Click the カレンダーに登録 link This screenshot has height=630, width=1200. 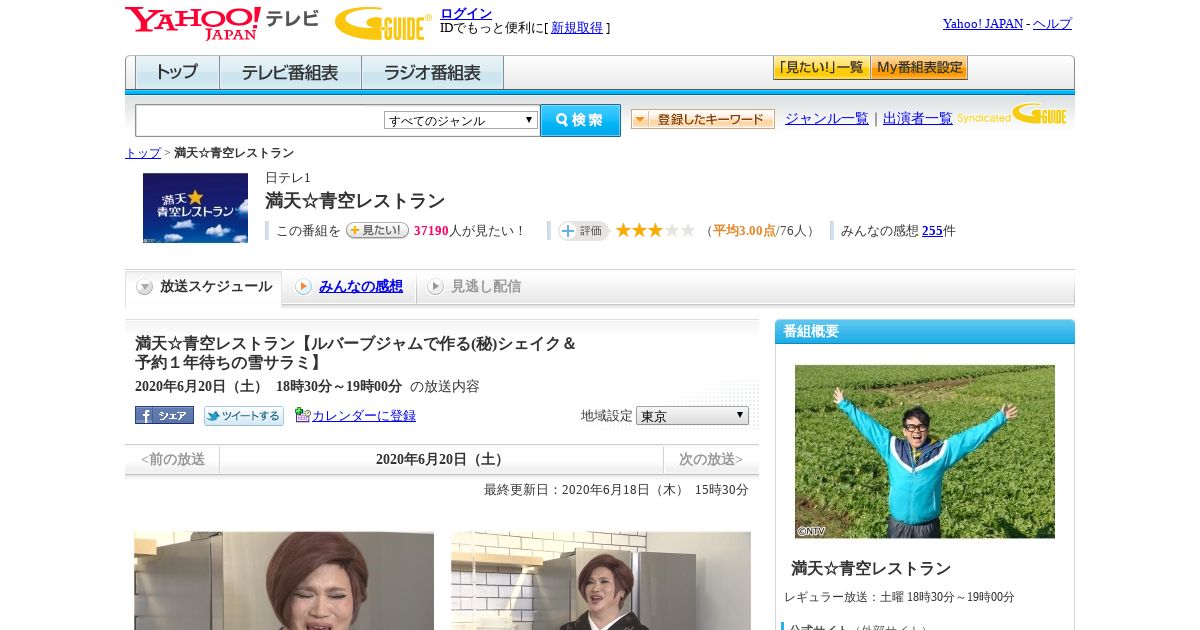pyautogui.click(x=364, y=416)
